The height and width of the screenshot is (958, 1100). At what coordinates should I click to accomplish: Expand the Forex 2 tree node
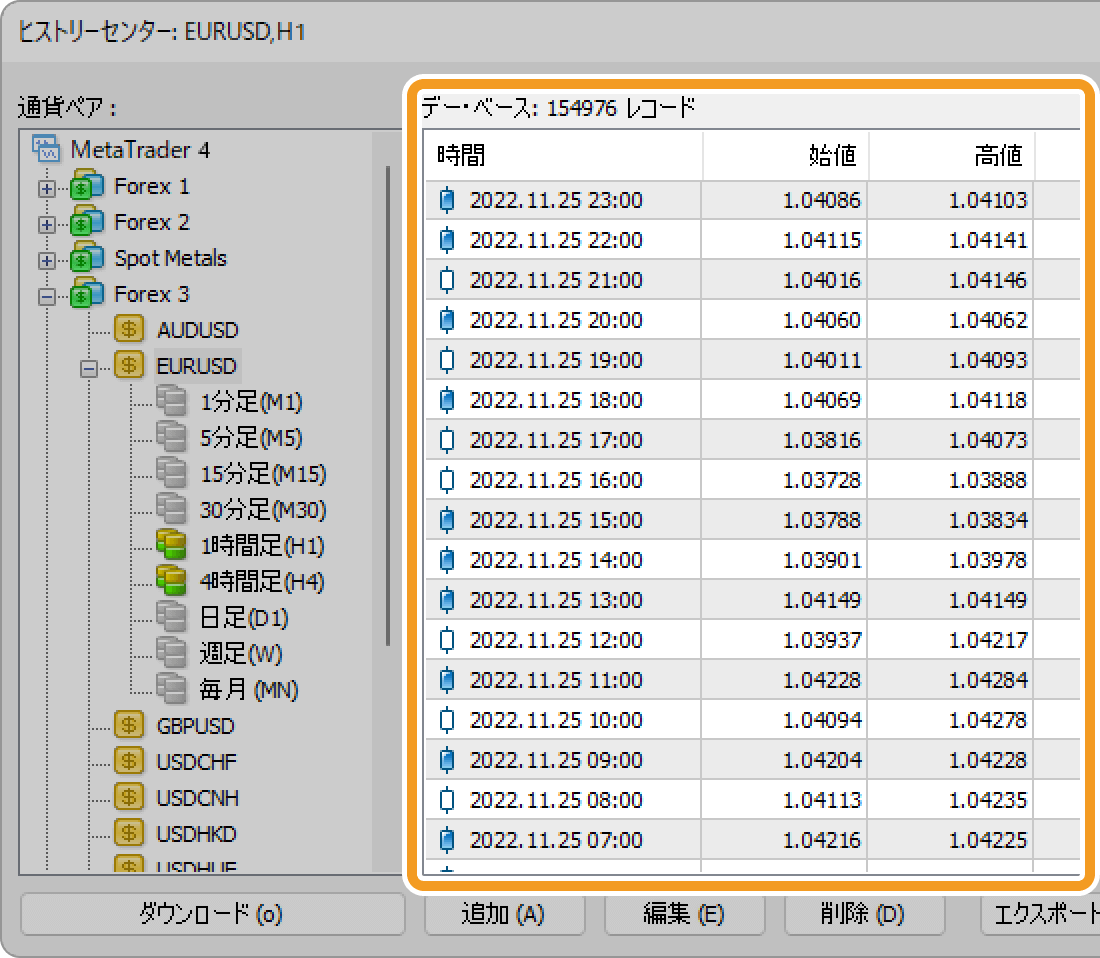point(47,224)
